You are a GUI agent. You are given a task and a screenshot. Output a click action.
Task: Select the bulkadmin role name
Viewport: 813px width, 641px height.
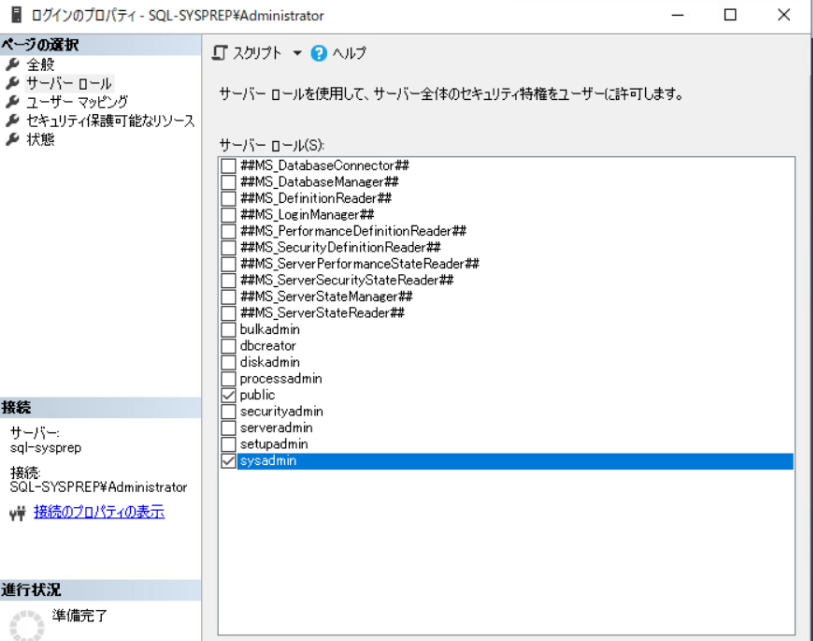click(270, 329)
